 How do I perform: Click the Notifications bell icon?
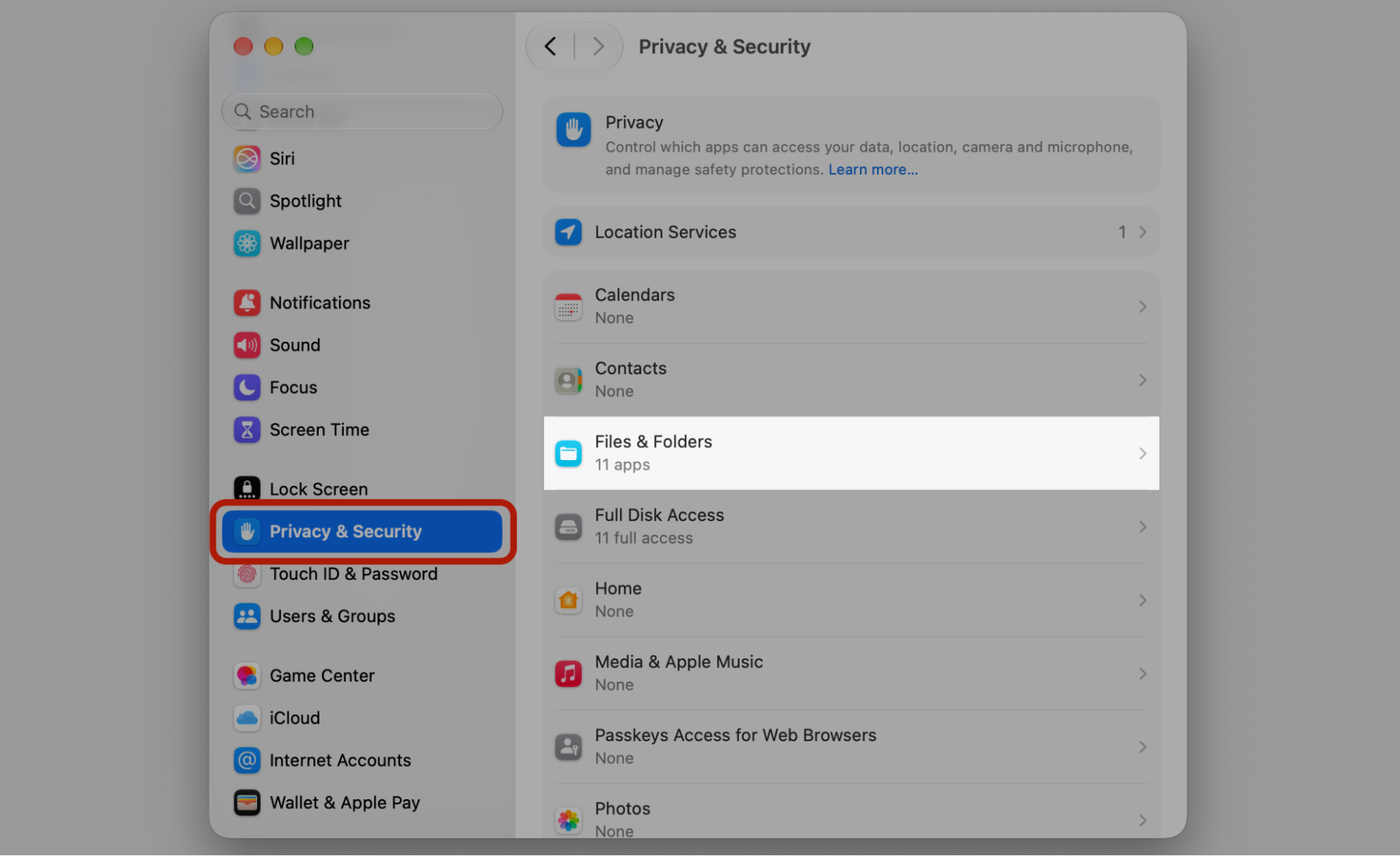[x=247, y=303]
